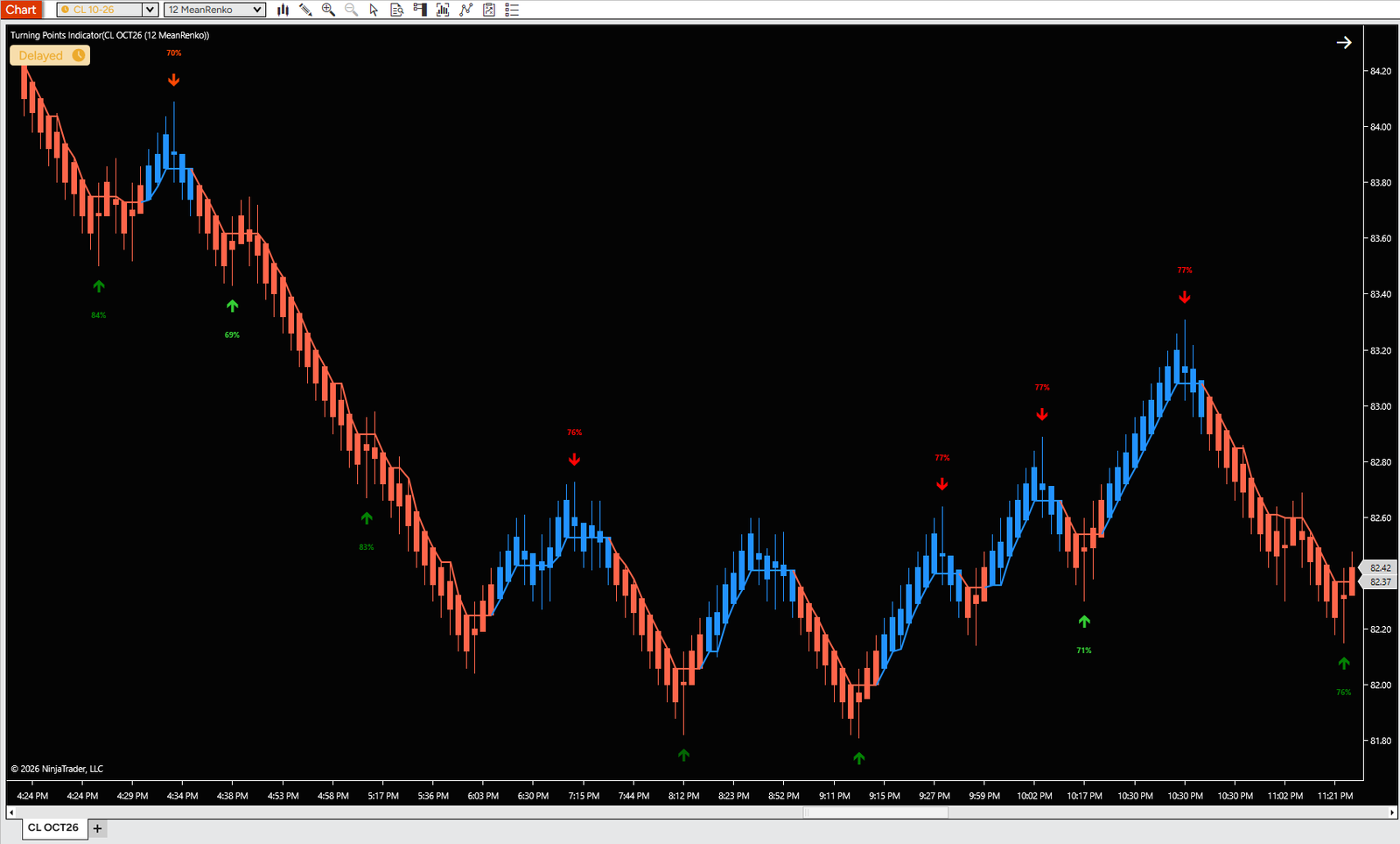Select the zoom out magnifier tool

point(351,10)
